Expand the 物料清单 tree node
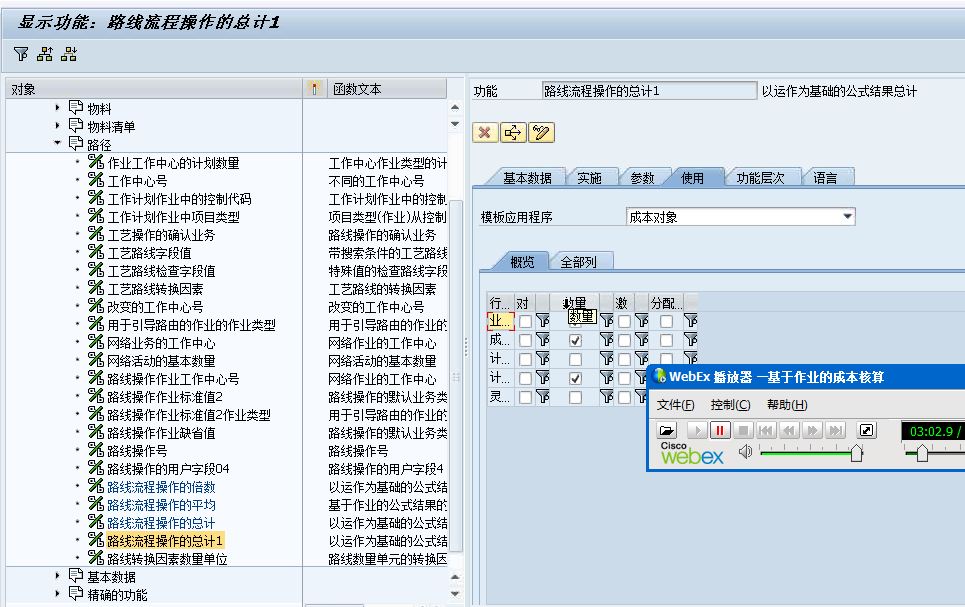 coord(58,127)
